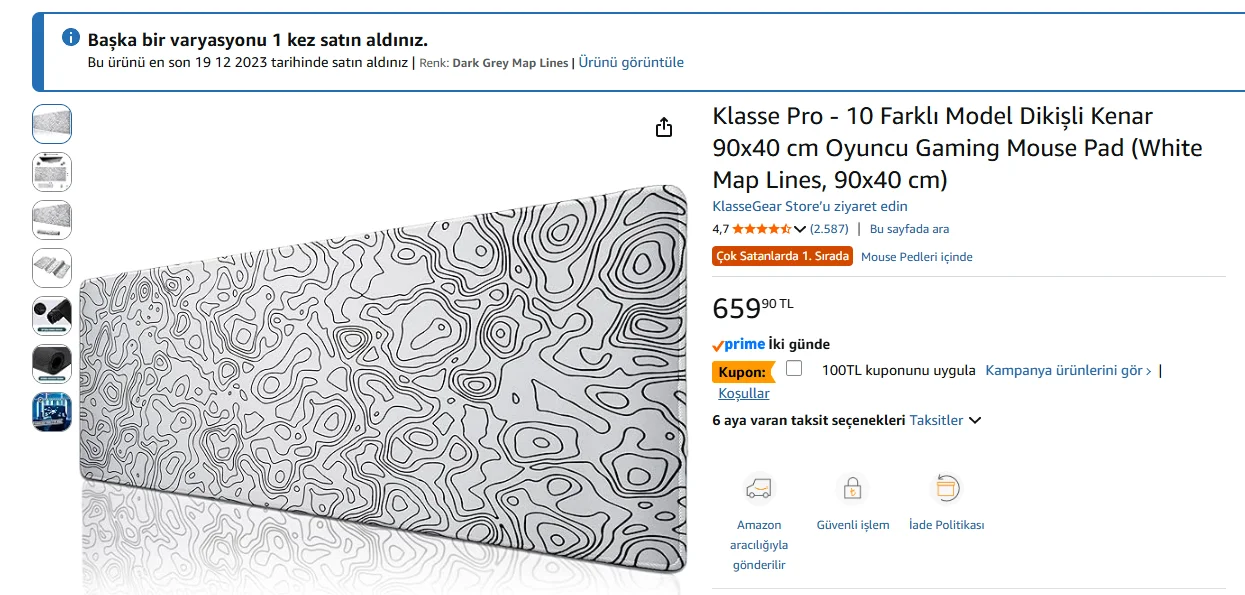Screen dimensions: 1245x595
Task: Click the Amazon delivery truck icon
Action: (759, 489)
